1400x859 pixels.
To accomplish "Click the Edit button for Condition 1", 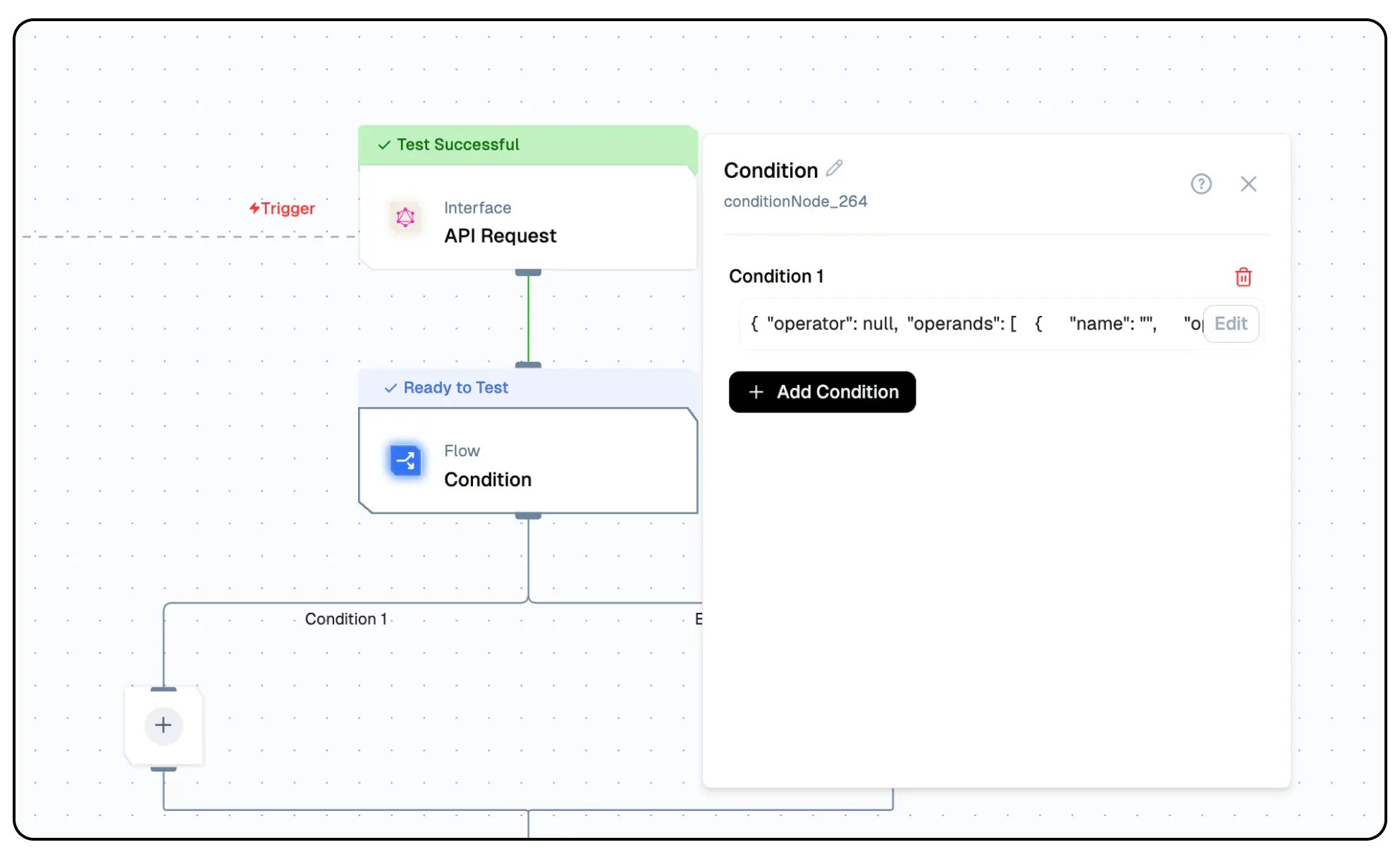I will pyautogui.click(x=1231, y=324).
